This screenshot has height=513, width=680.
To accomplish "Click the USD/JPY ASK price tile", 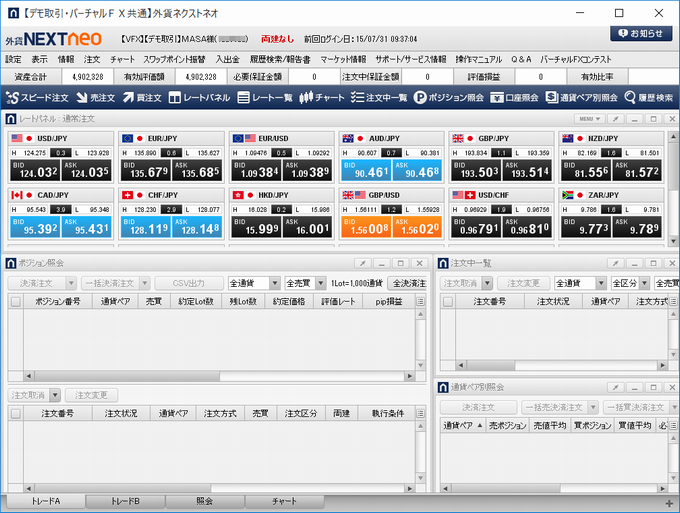I will [86, 170].
